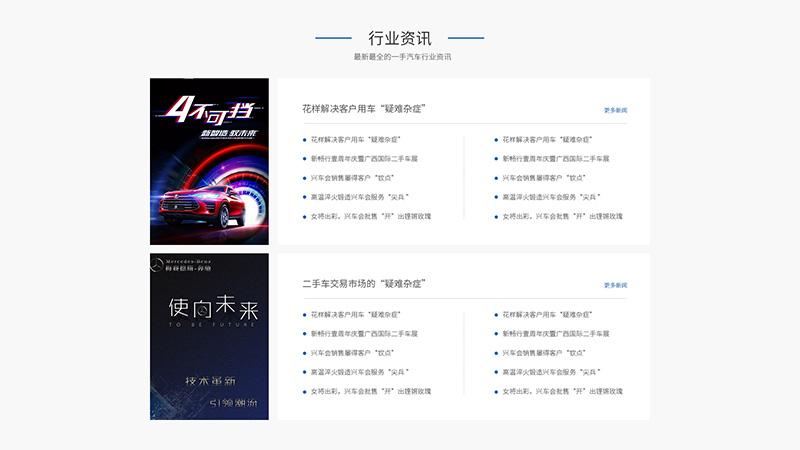Open 二手车交易市场 card right-column item 兴车会销售赢得客户
Viewport: 800px width, 450px height.
(544, 353)
